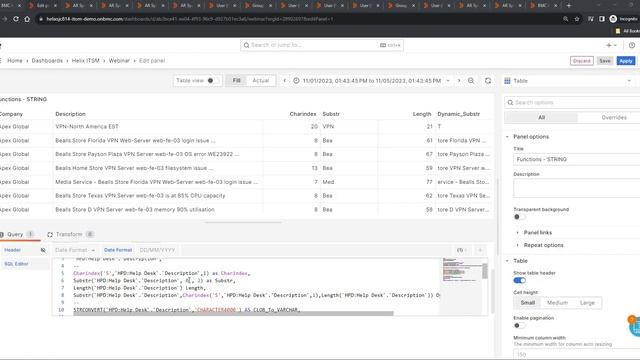
Task: Open Date Format dropdown
Action: (75, 250)
